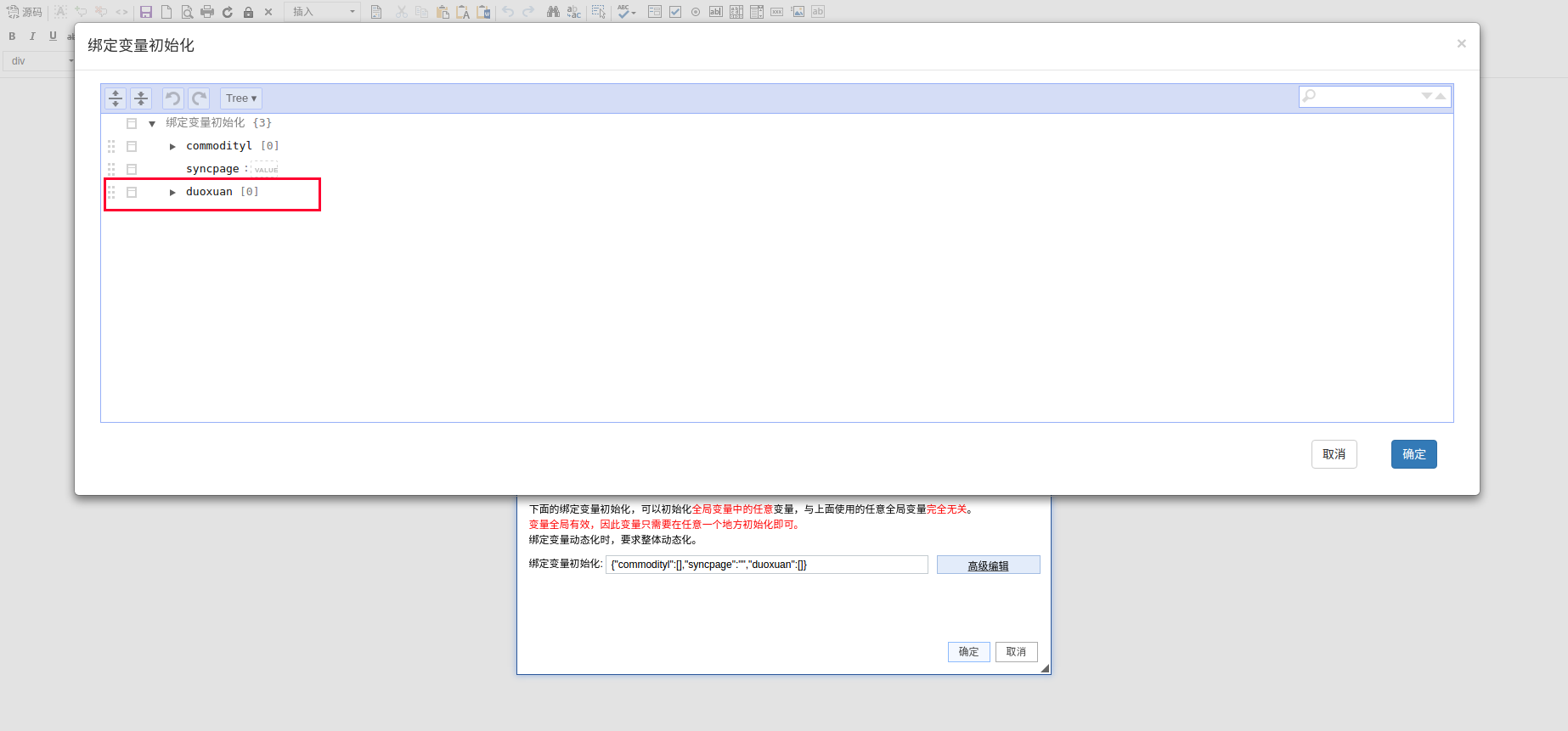Open the Tree mode dropdown menu
The width and height of the screenshot is (1568, 731).
(x=241, y=98)
